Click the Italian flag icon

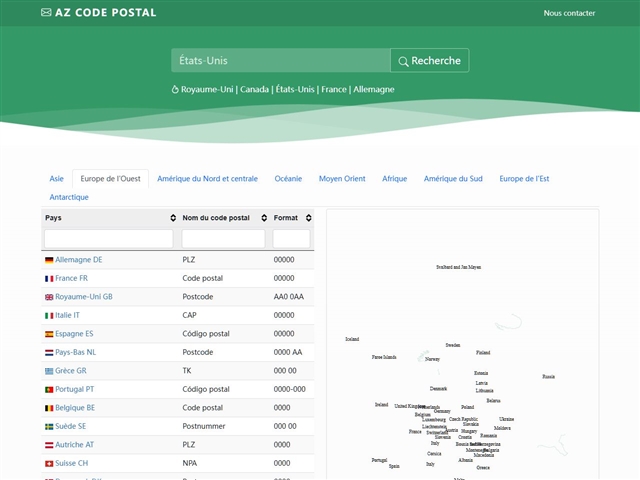point(49,316)
